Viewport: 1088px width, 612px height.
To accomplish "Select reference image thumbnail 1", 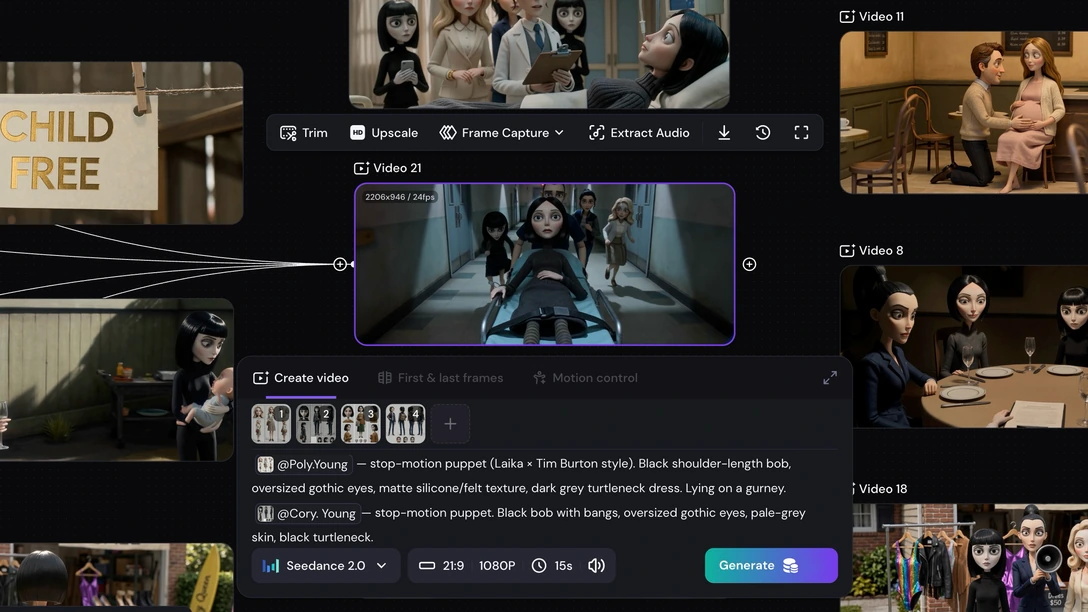I will tap(271, 424).
